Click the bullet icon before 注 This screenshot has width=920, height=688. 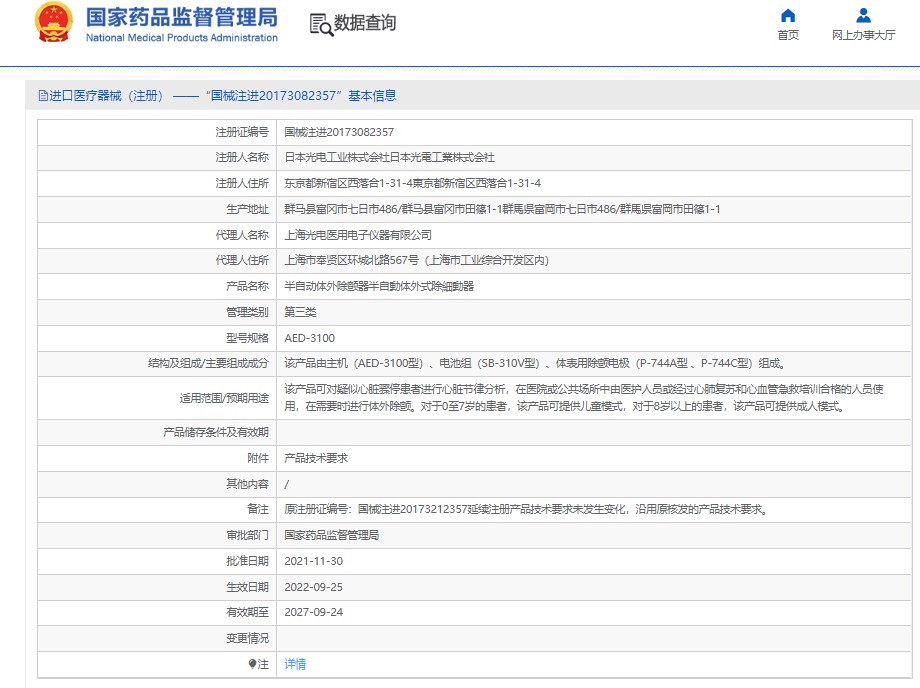coord(253,664)
